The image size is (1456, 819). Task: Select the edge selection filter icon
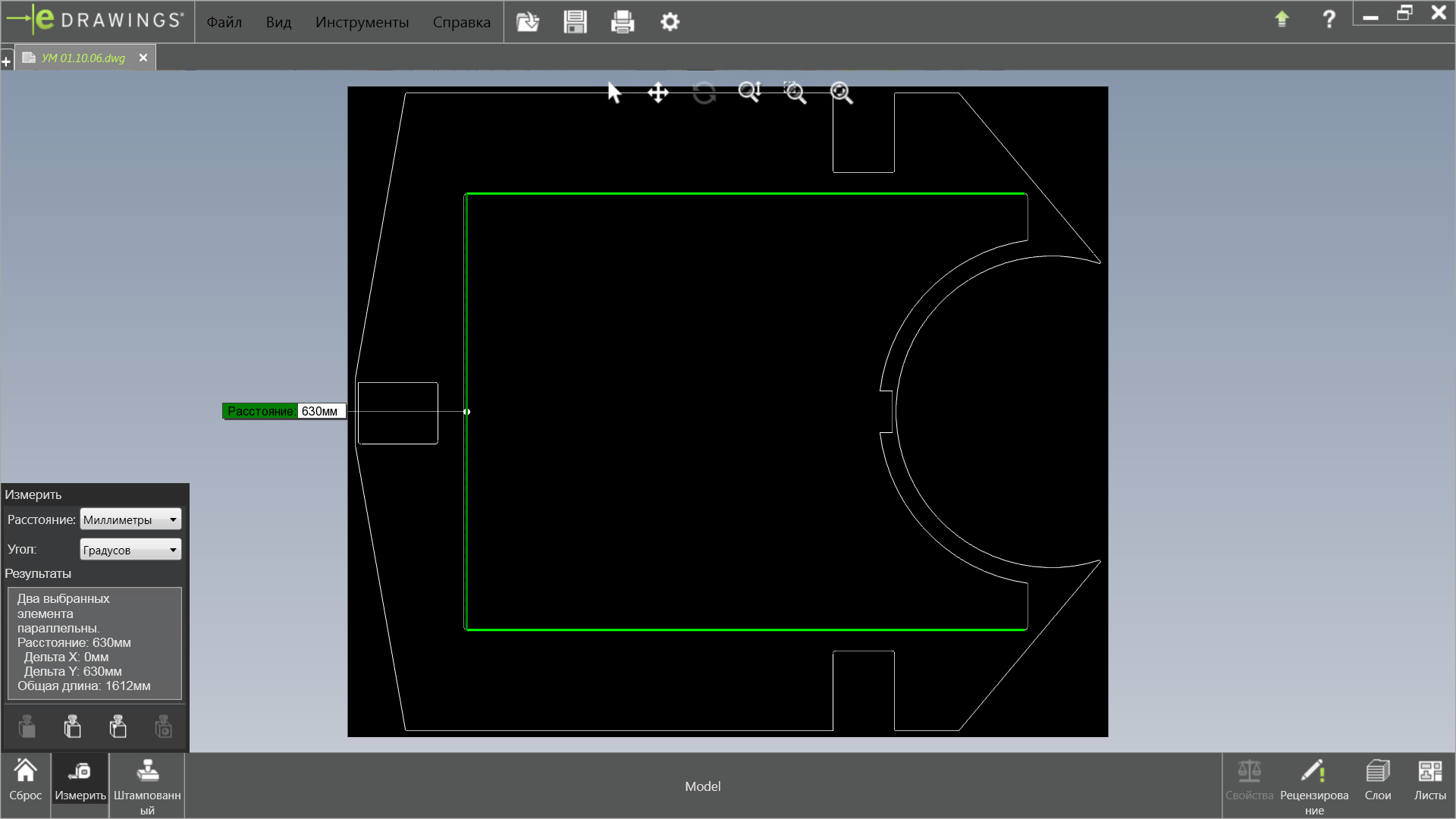(x=72, y=726)
